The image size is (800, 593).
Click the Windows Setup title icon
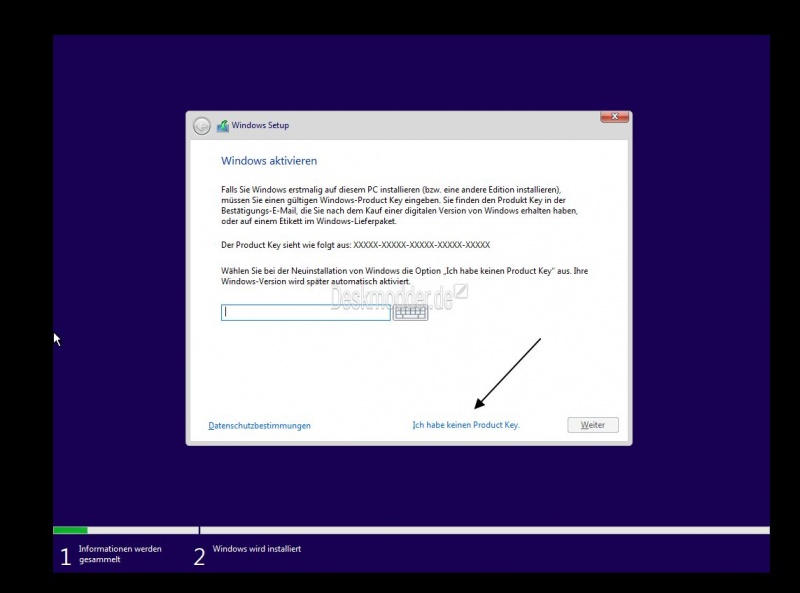222,126
